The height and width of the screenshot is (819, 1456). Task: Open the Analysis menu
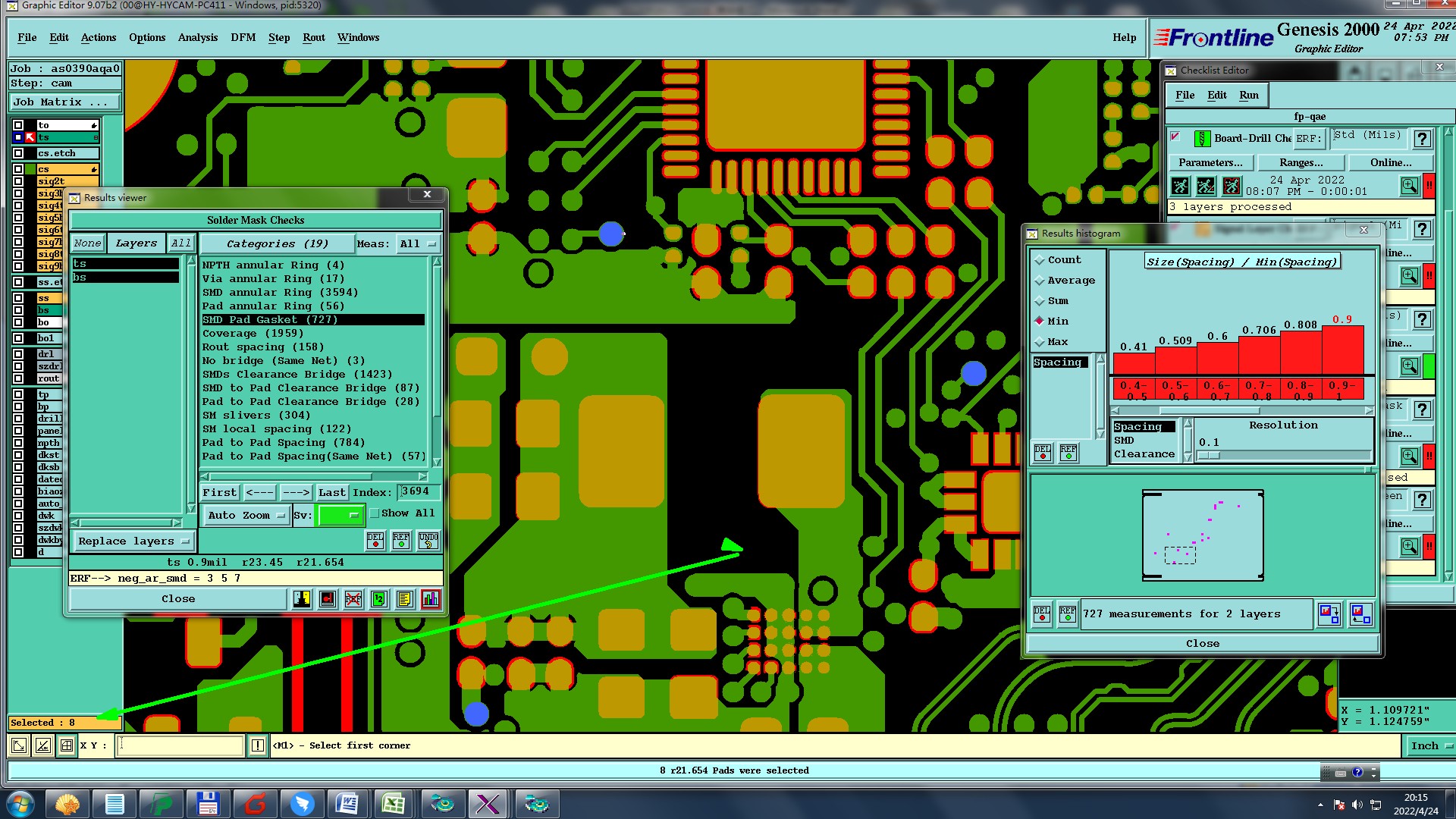197,37
